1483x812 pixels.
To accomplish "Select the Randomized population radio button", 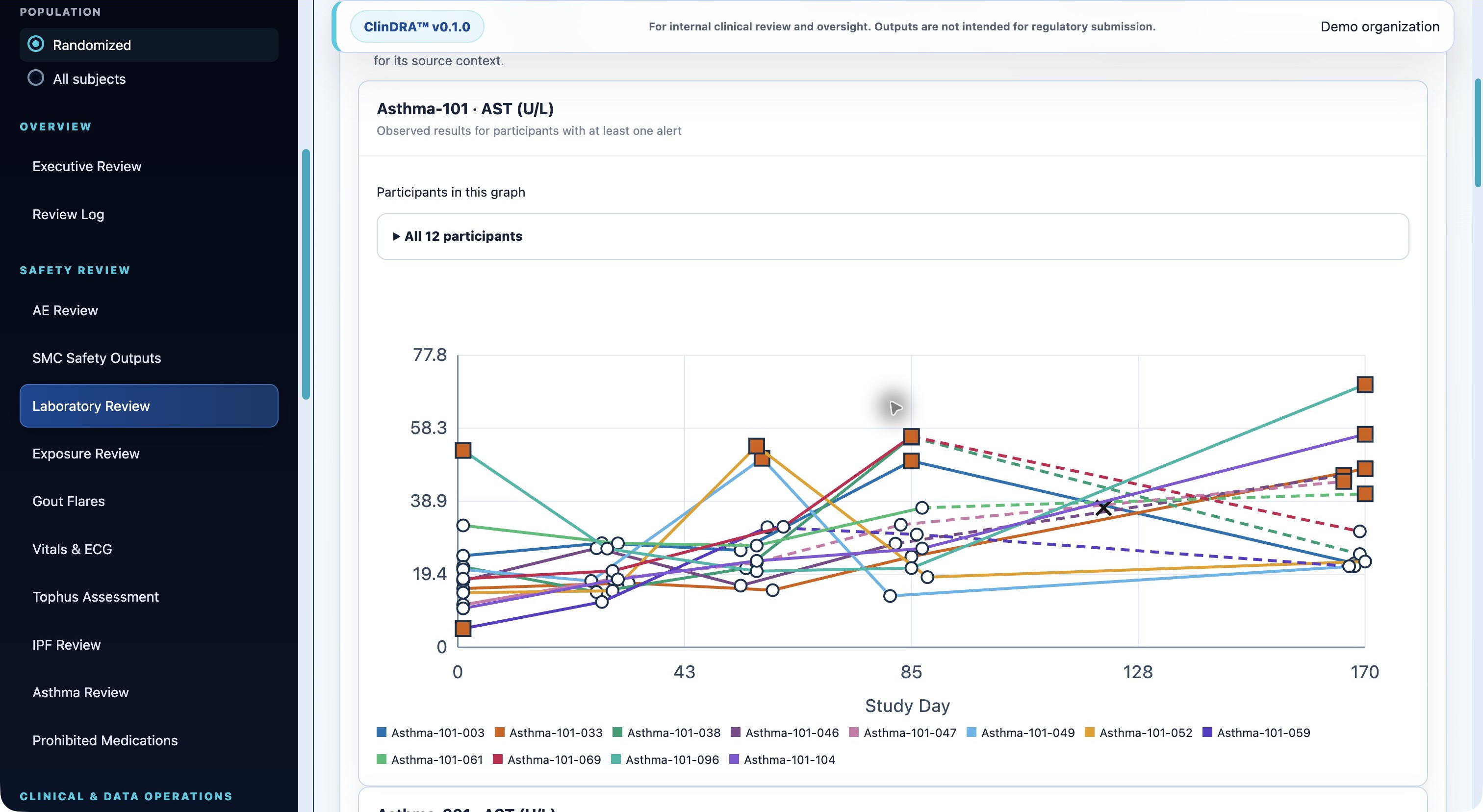I will pyautogui.click(x=36, y=44).
